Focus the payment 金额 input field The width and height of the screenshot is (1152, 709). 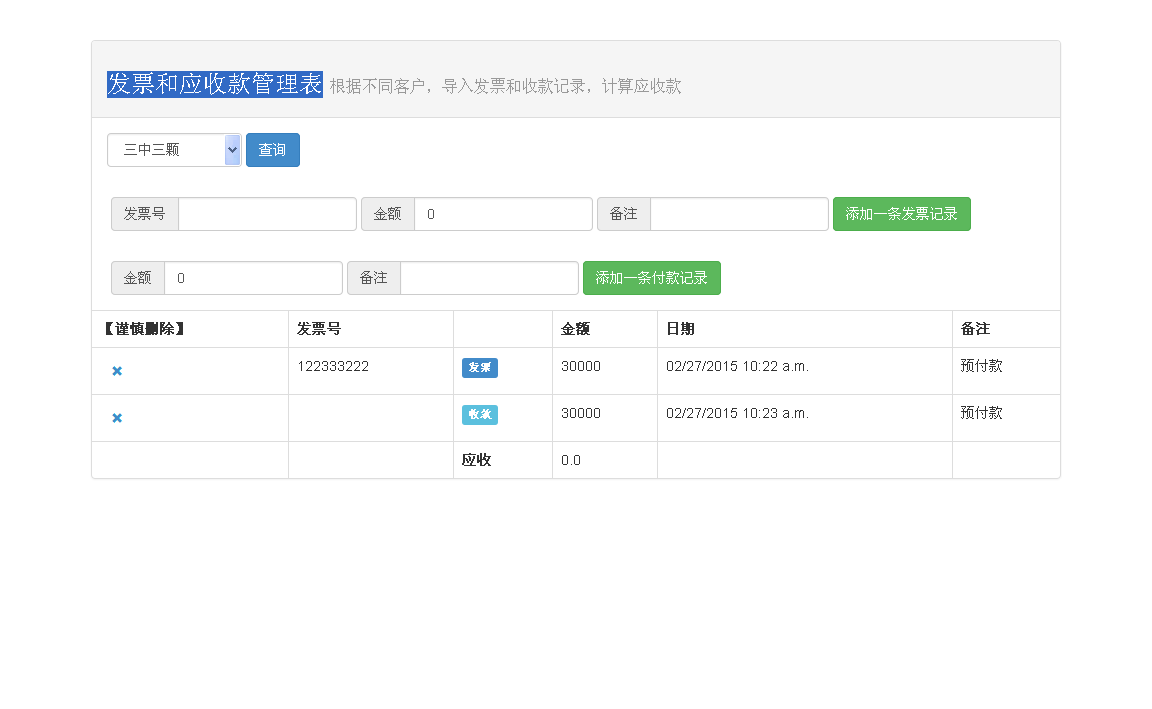(x=253, y=278)
